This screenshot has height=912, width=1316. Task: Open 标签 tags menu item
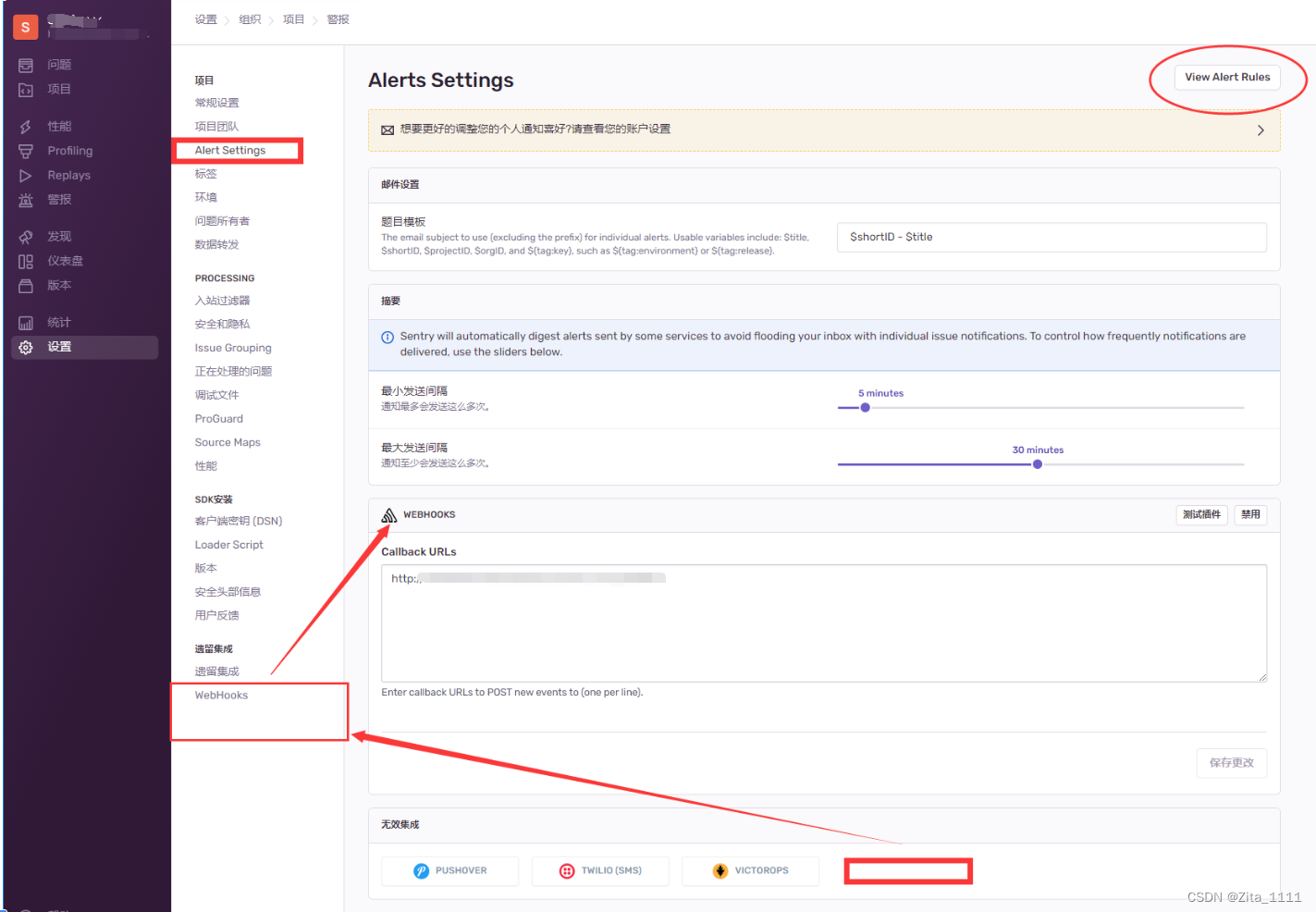point(205,174)
